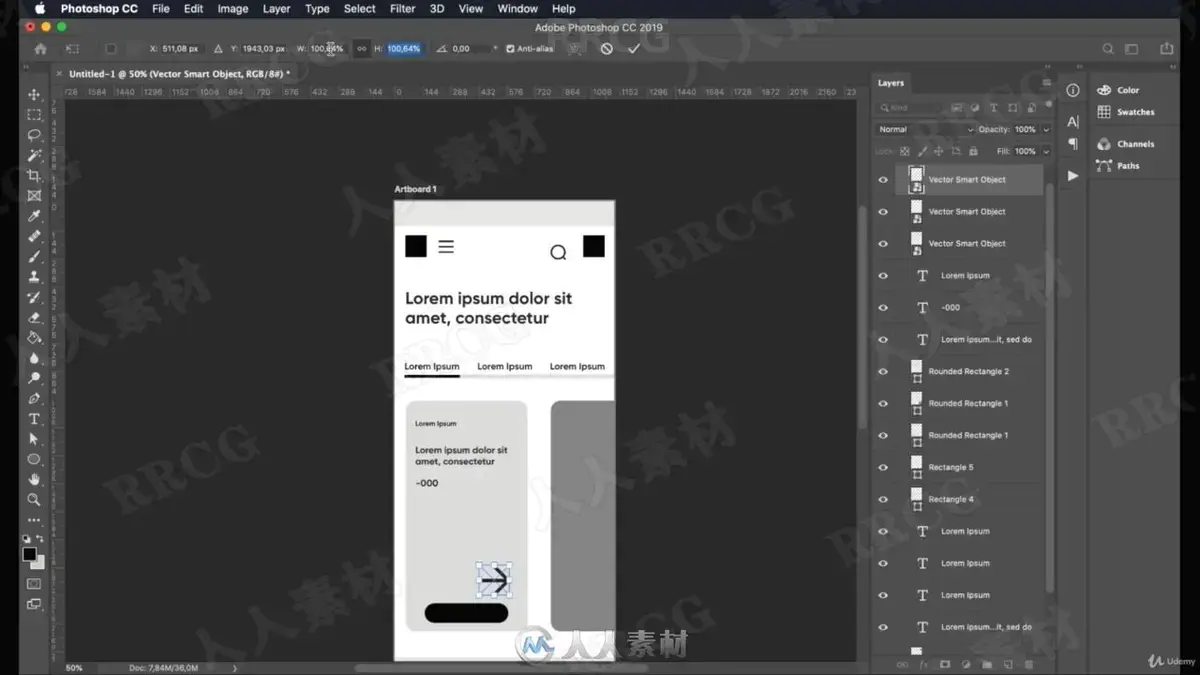This screenshot has height=675, width=1200.
Task: Select the Eyedropper tool
Action: point(34,216)
